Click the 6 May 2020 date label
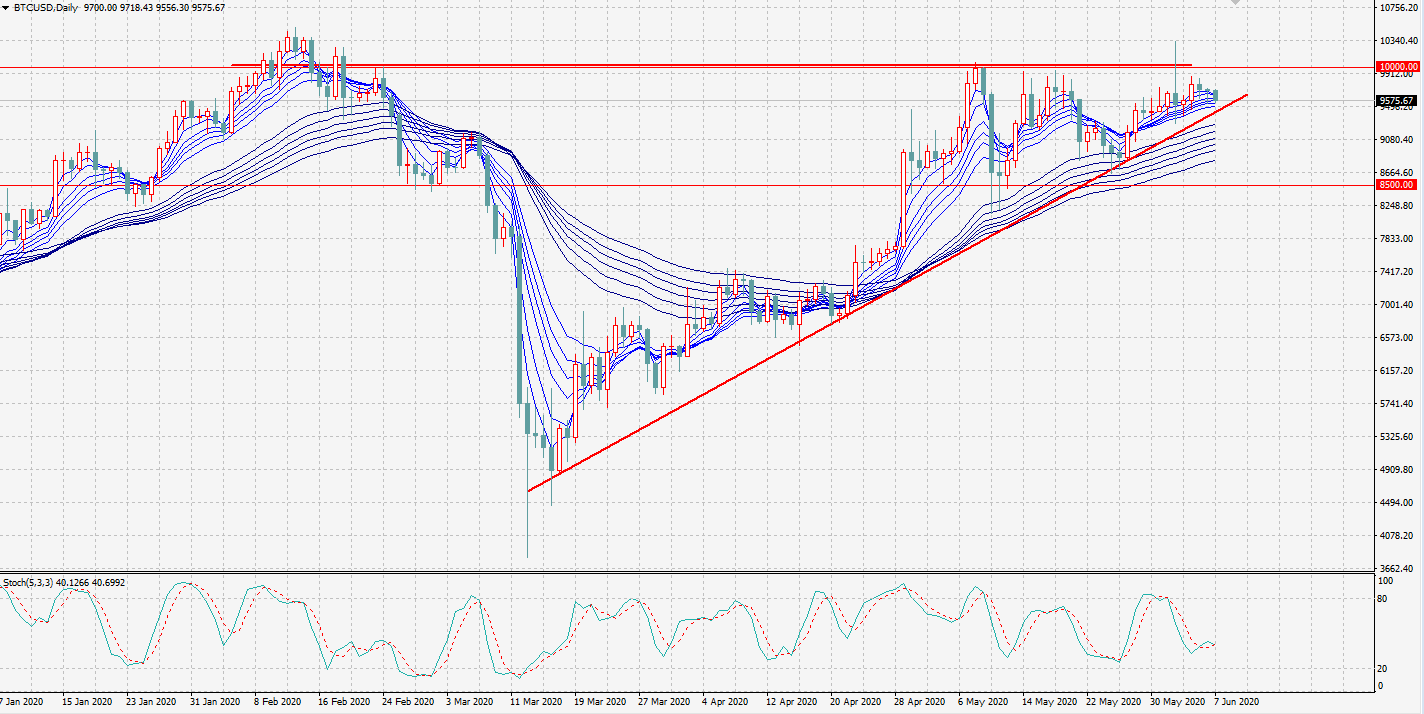Screen dimensions: 1424x714 tap(984, 702)
